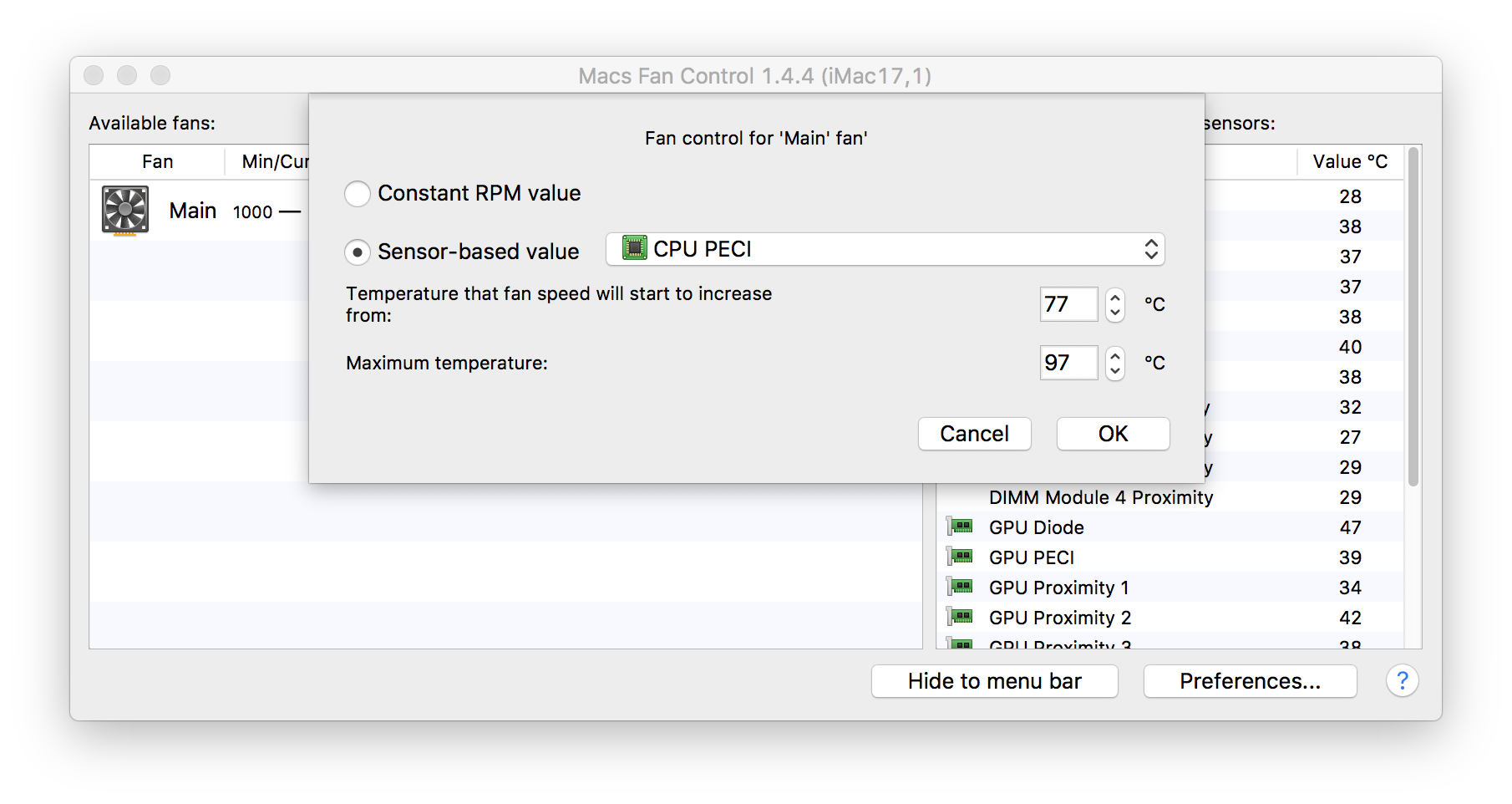Click Hide to menu bar button
The width and height of the screenshot is (1512, 804).
click(995, 681)
